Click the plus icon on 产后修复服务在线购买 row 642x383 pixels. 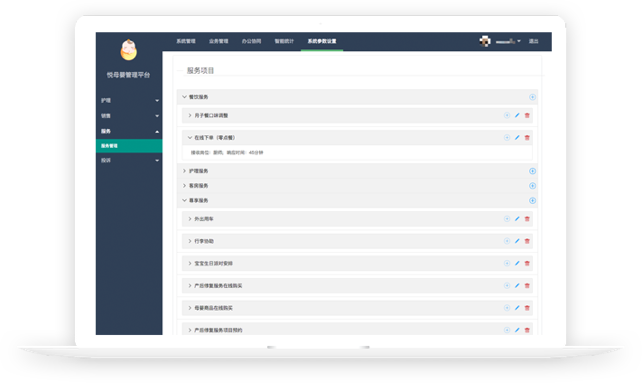[507, 286]
